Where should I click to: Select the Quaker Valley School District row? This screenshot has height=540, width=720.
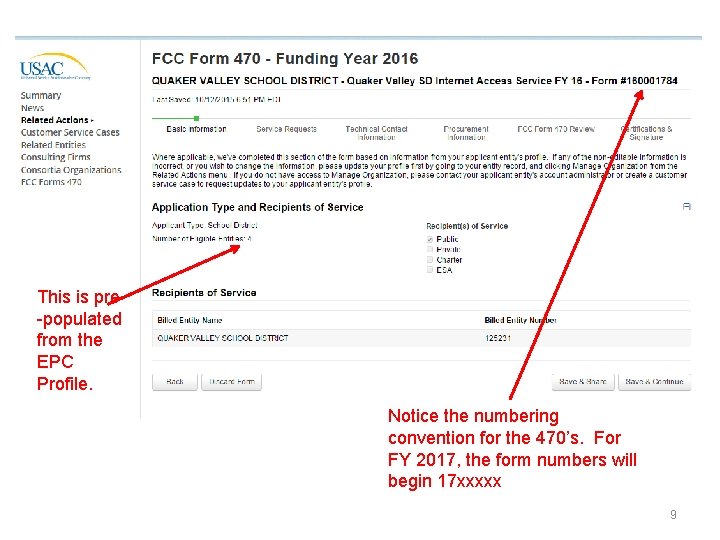coord(421,338)
